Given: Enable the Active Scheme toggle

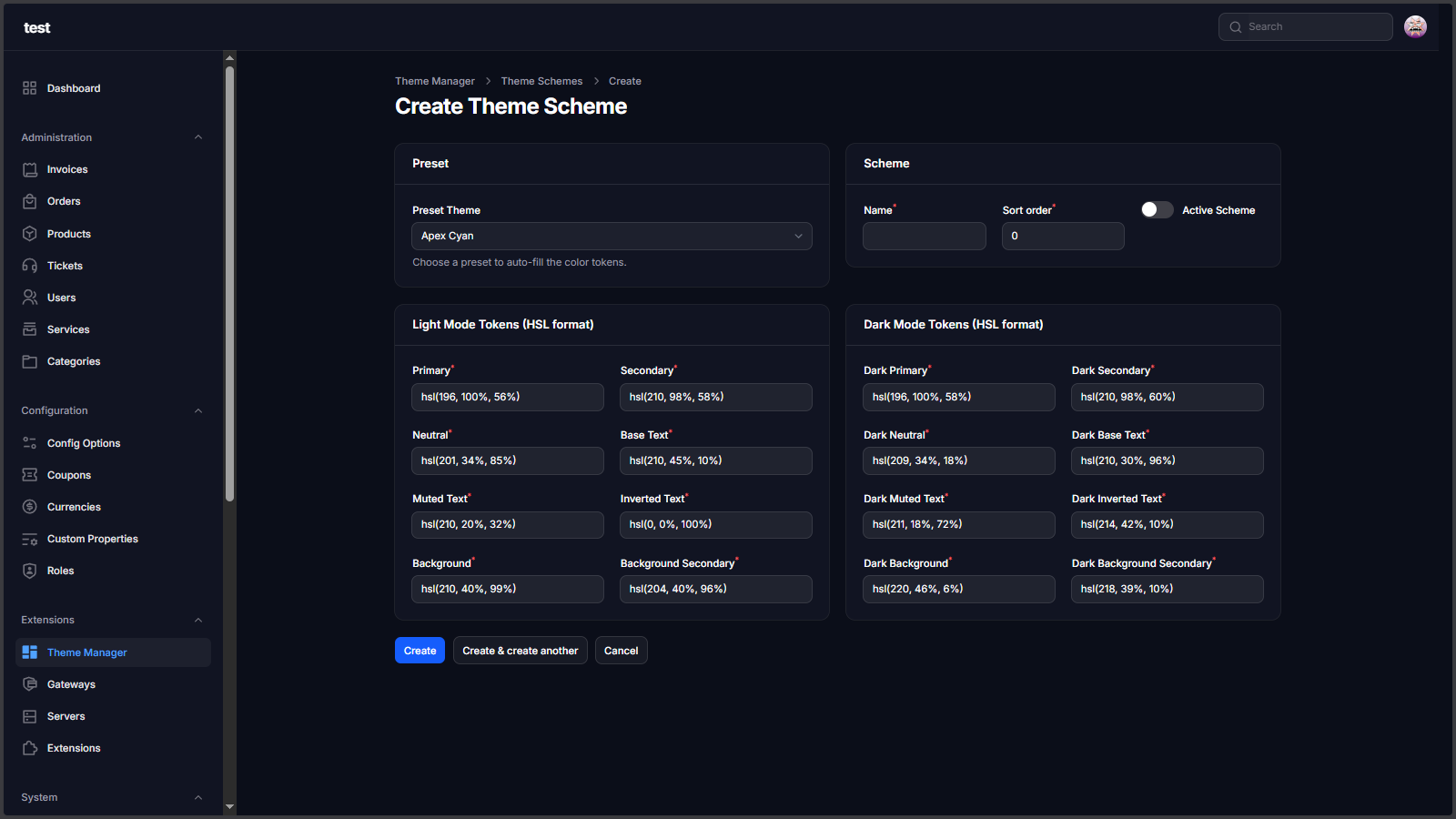Looking at the screenshot, I should tap(1157, 210).
